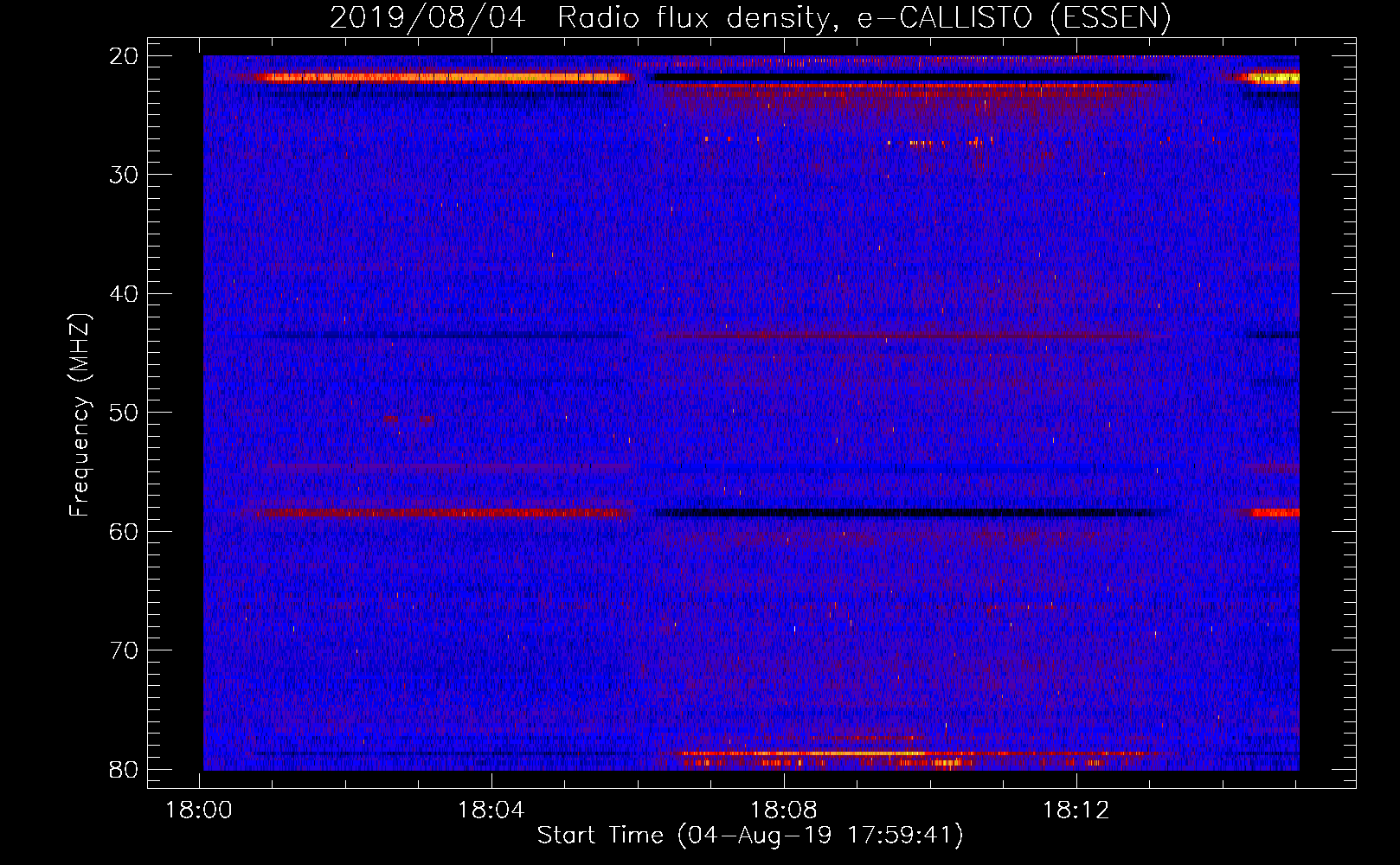Click the 18:08 time tick label
Screen dimensions: 1400x865
(x=785, y=811)
